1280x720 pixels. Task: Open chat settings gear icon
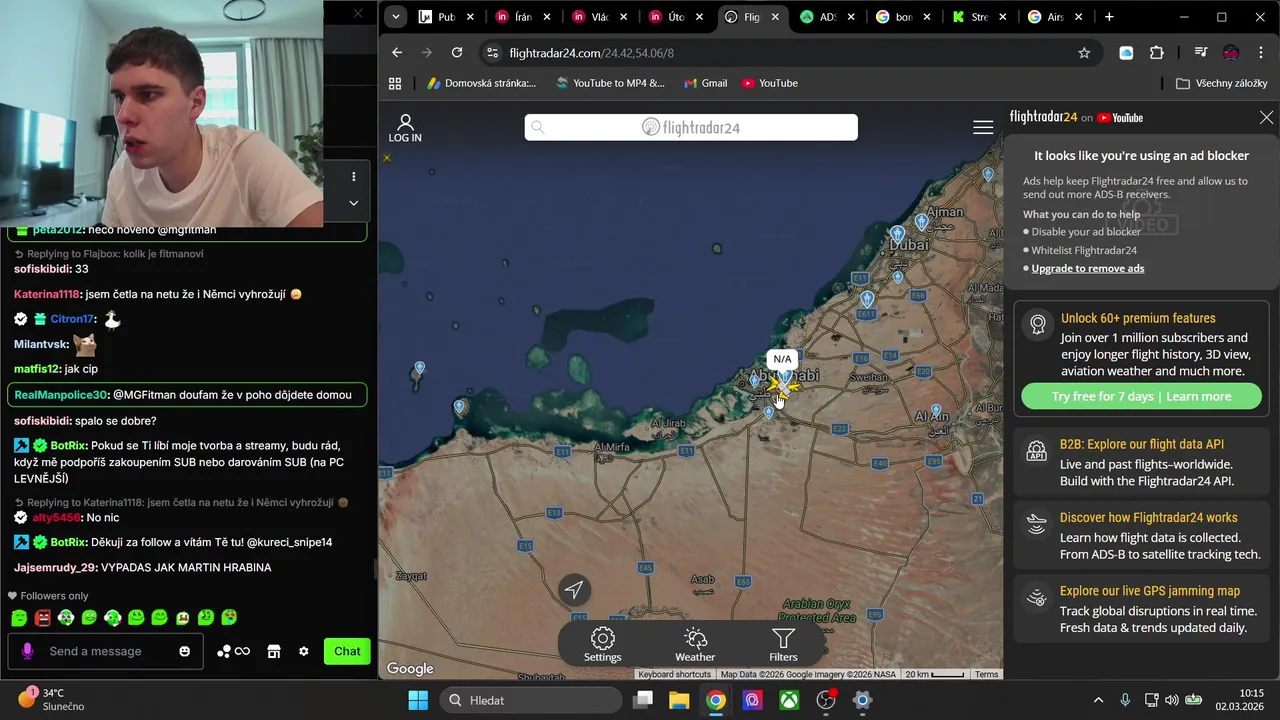(x=304, y=651)
